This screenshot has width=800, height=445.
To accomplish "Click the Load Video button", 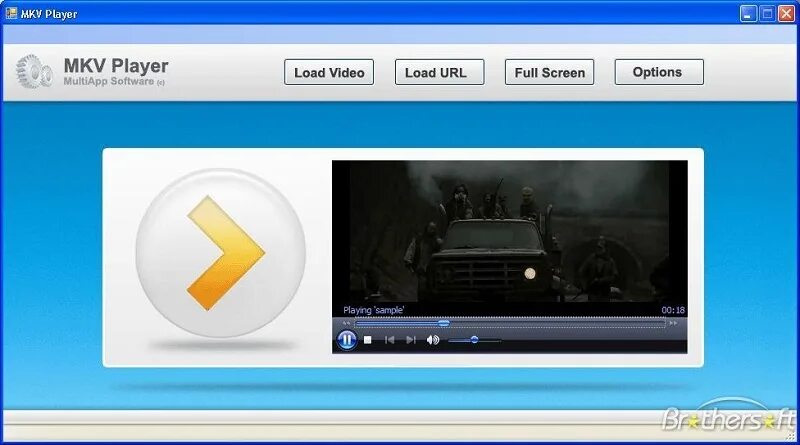I will [329, 72].
